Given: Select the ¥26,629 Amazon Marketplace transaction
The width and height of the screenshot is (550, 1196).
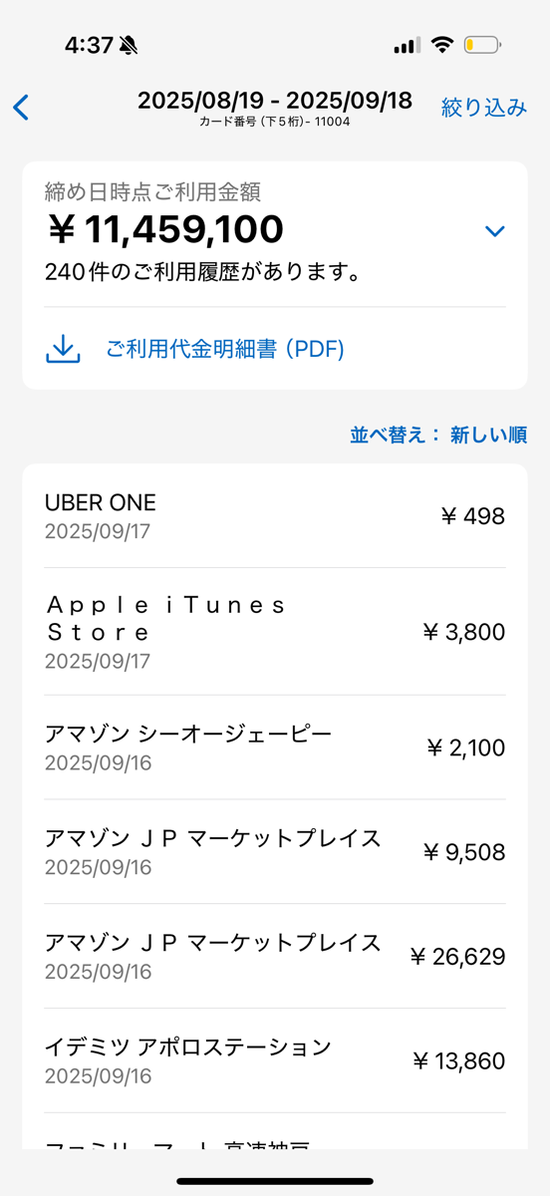Looking at the screenshot, I should point(275,956).
